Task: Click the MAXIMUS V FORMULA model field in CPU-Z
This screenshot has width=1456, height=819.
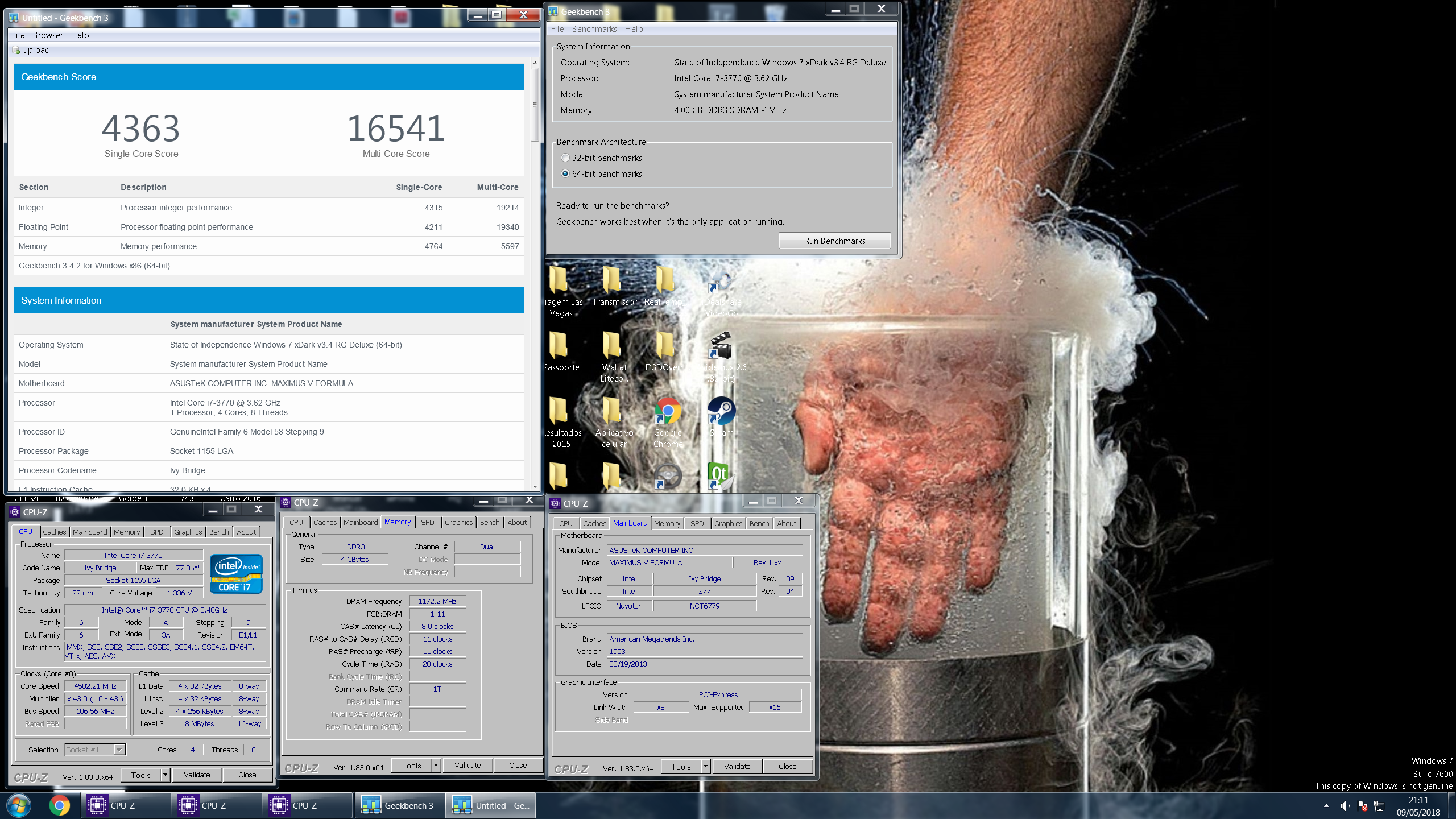Action: tap(669, 562)
